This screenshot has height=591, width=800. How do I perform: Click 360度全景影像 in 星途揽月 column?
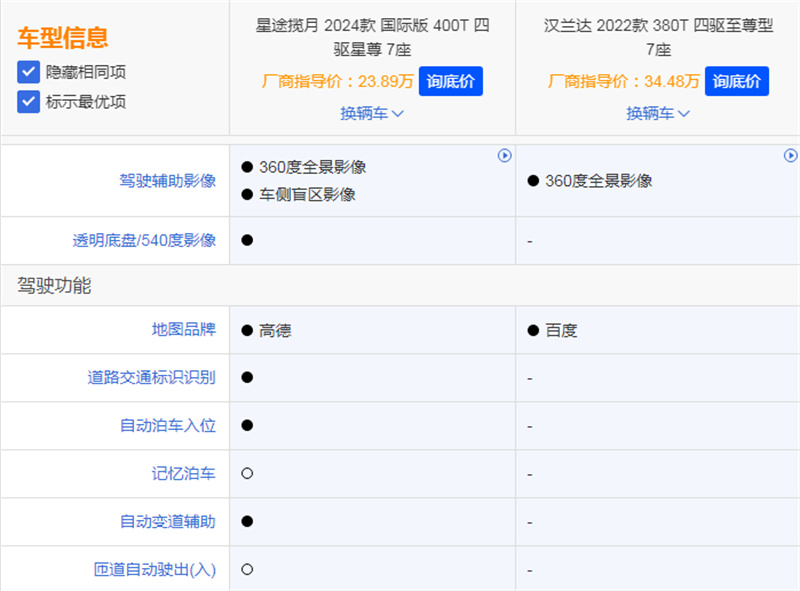pos(313,167)
